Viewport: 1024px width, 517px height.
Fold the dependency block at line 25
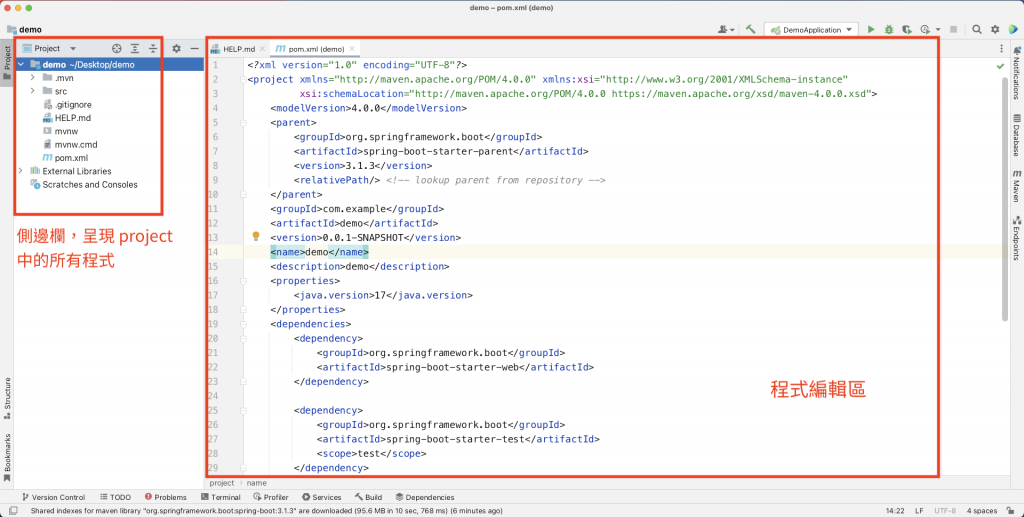point(243,410)
